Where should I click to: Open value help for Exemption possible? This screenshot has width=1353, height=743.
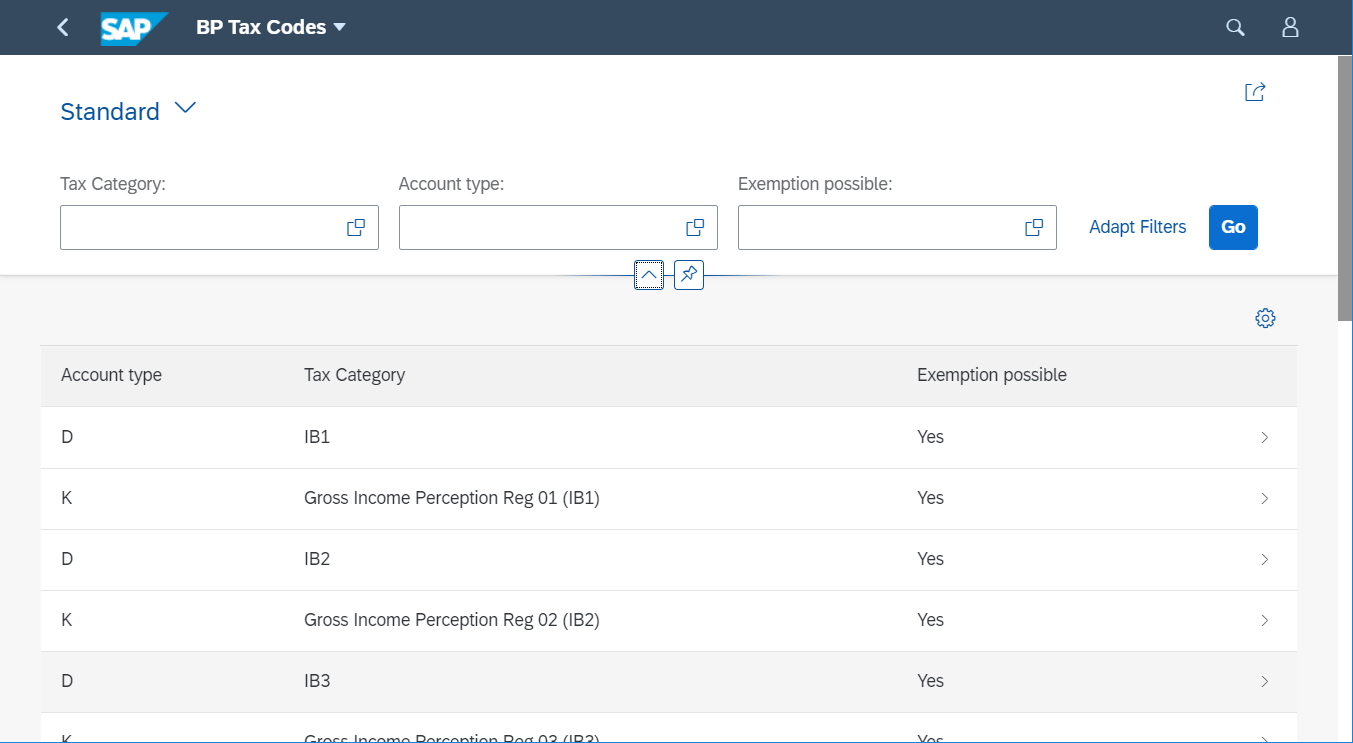coord(1034,228)
